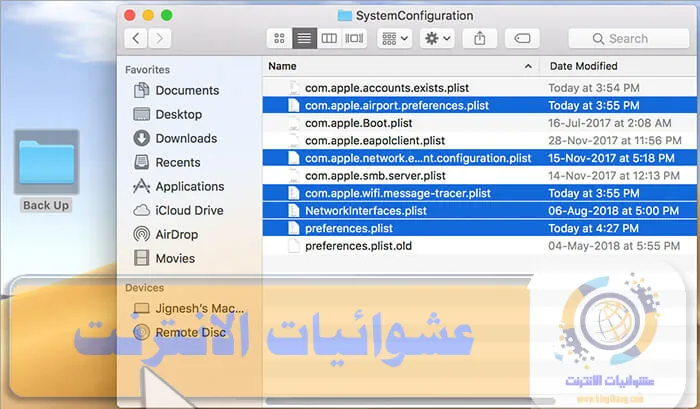
Task: Minimize the Finder window
Action: click(x=148, y=16)
